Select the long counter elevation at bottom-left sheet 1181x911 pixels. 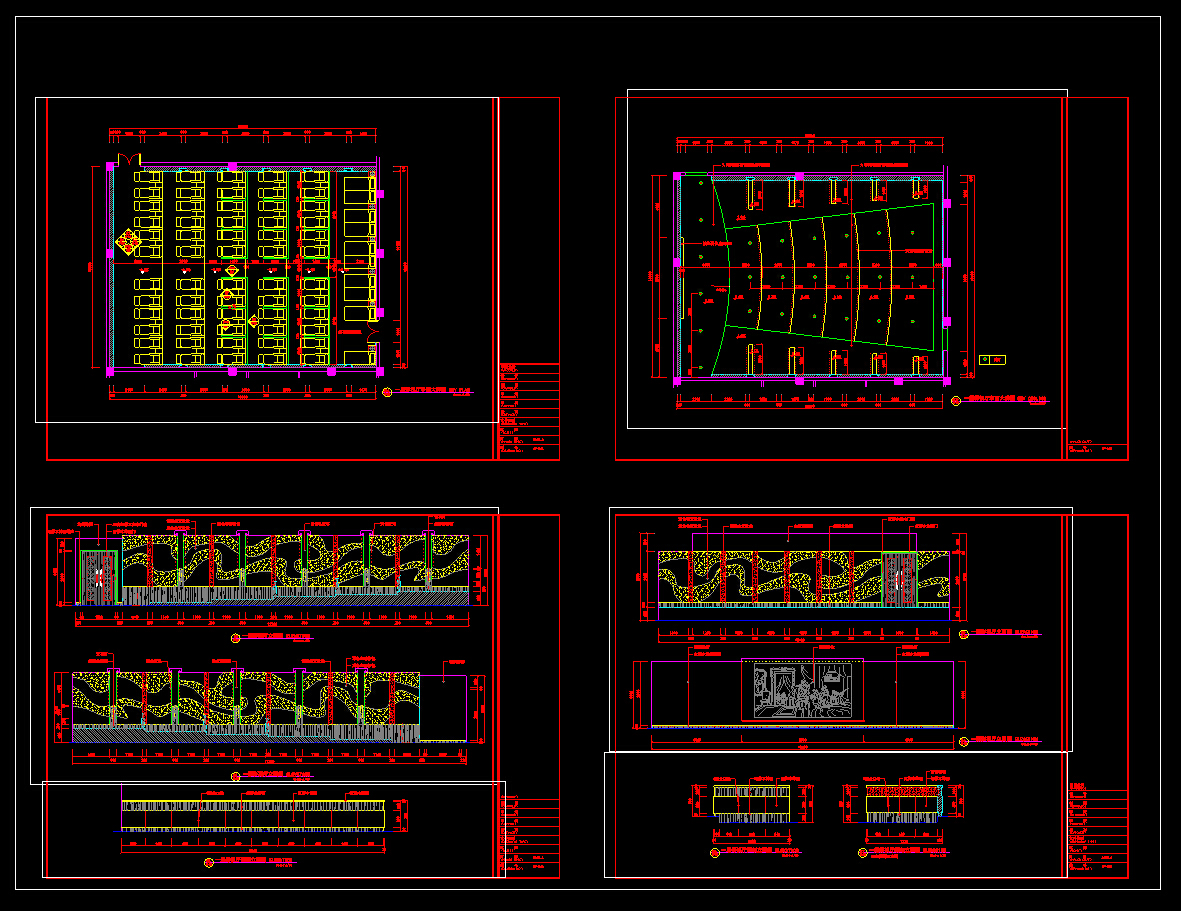253,815
